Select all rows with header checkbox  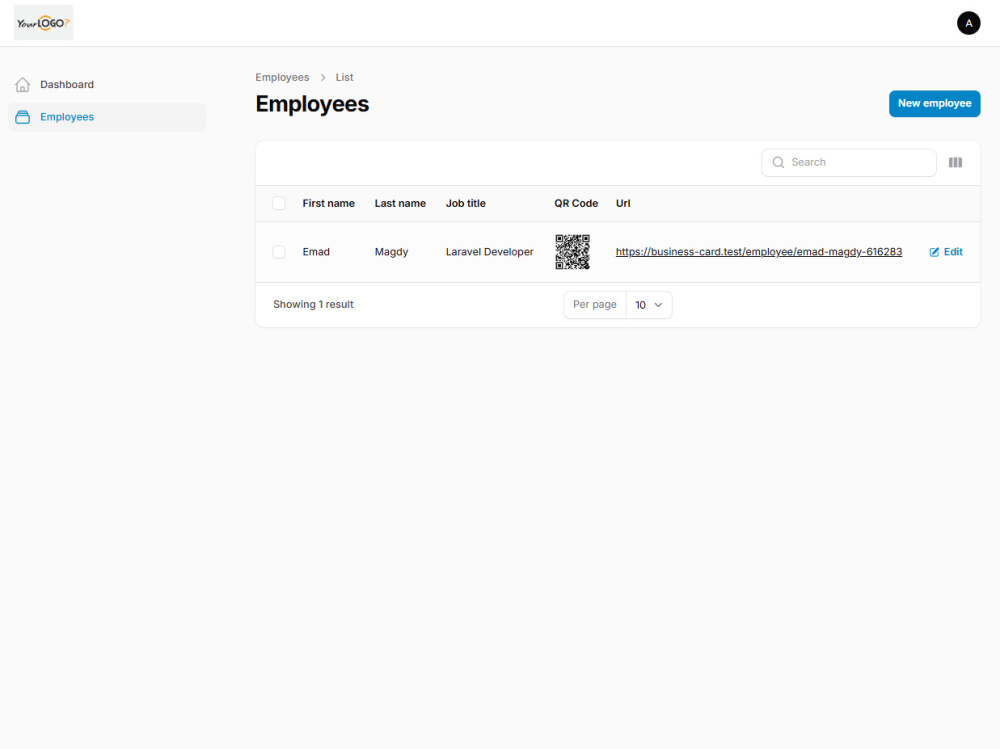coord(279,203)
